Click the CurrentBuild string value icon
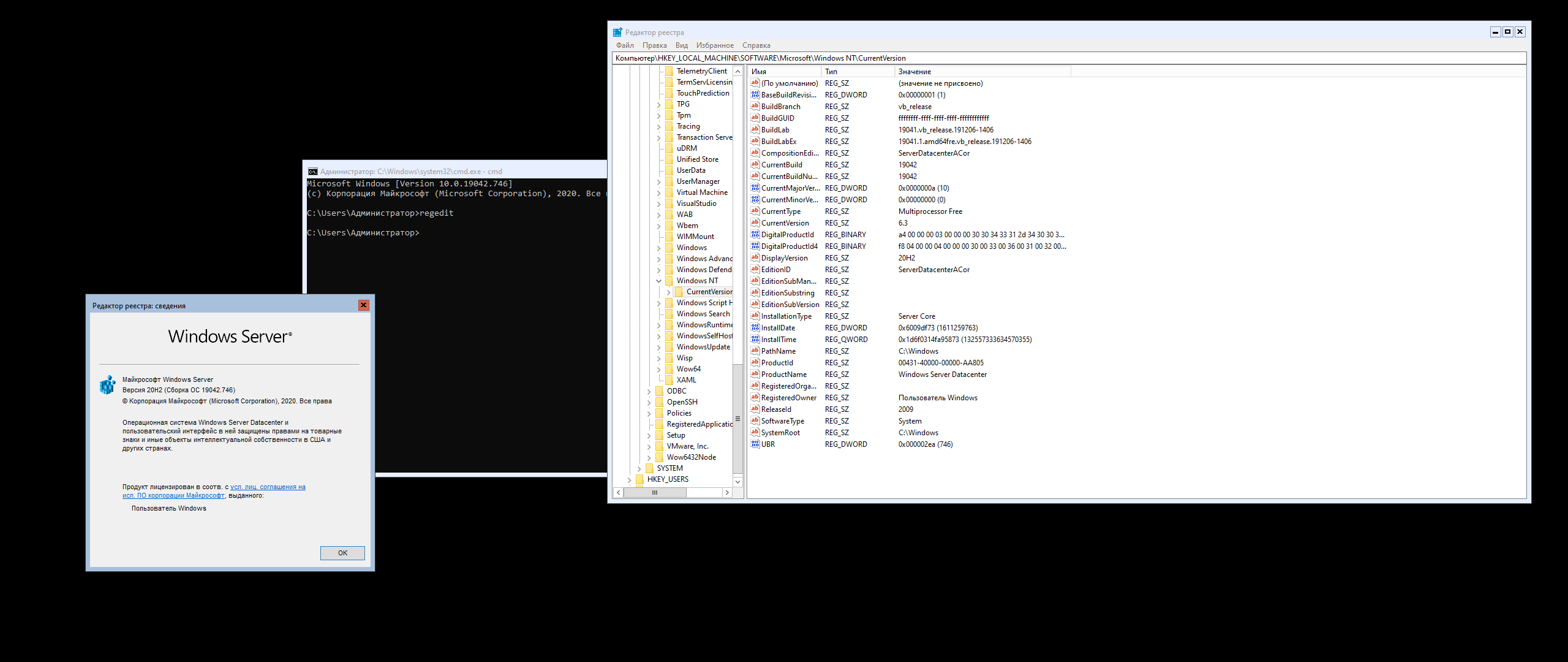 tap(755, 165)
